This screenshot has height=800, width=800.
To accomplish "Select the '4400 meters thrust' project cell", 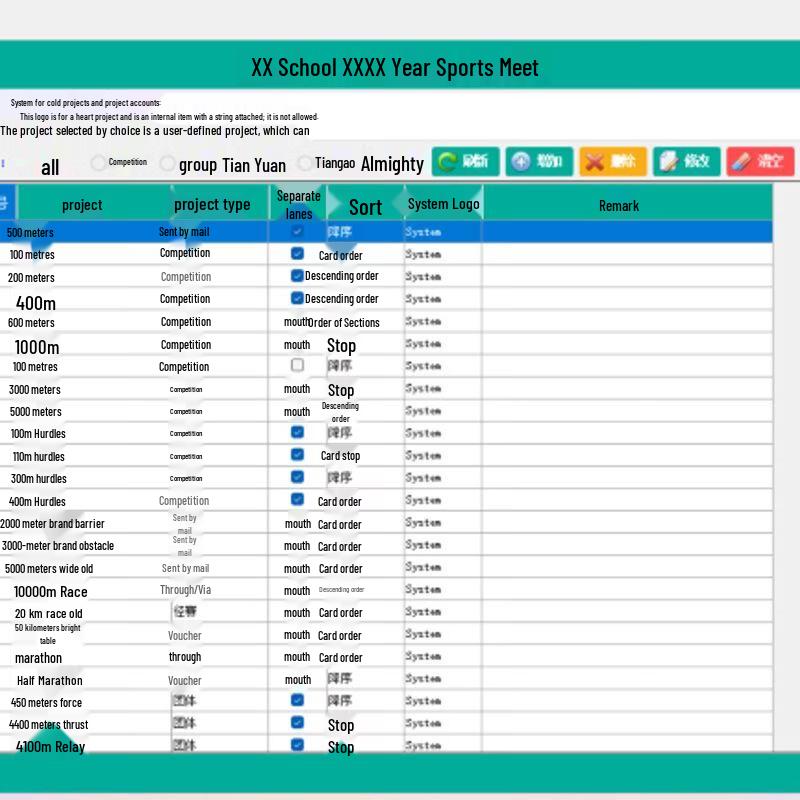I will [x=48, y=724].
